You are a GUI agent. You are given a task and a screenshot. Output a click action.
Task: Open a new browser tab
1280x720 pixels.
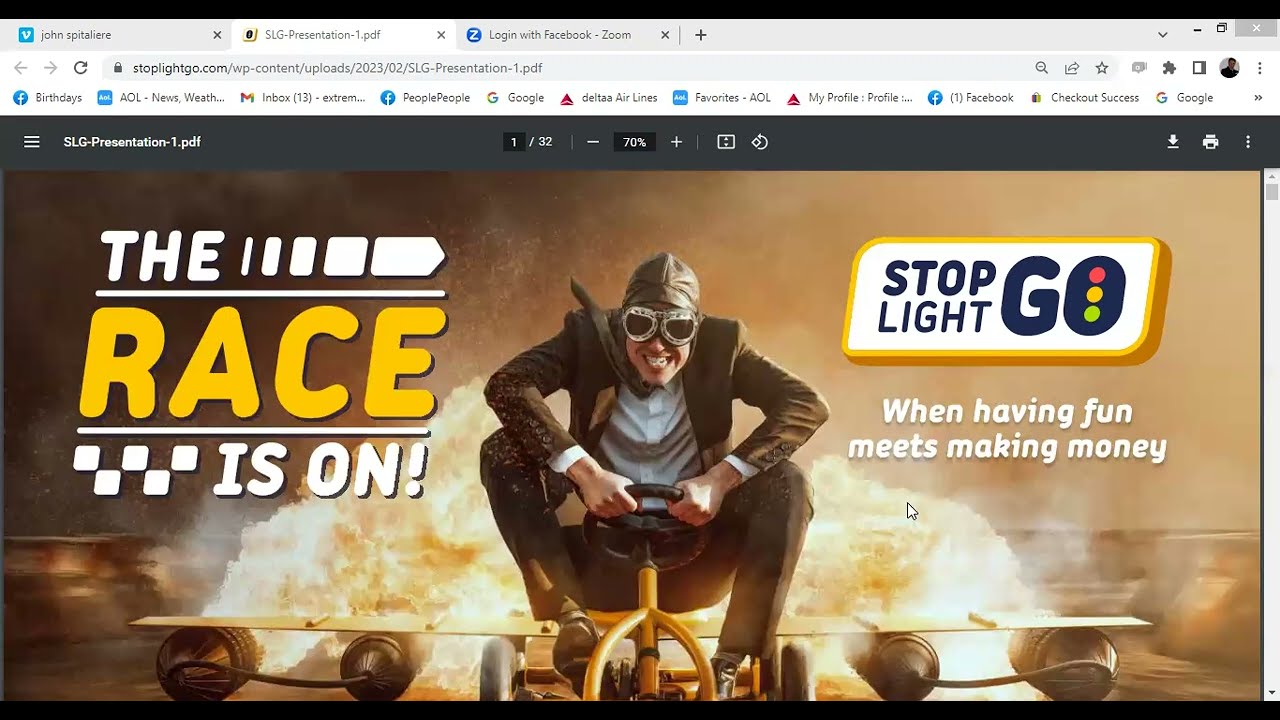click(x=701, y=35)
